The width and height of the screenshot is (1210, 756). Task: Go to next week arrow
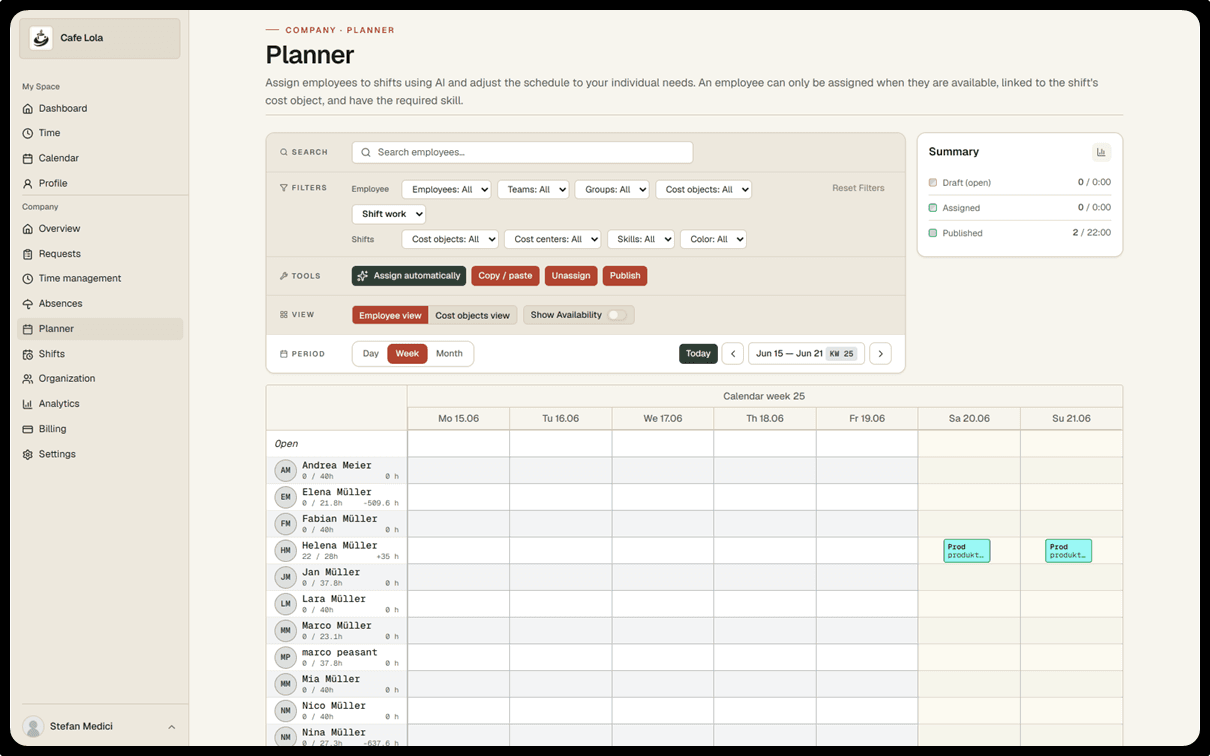coord(880,354)
